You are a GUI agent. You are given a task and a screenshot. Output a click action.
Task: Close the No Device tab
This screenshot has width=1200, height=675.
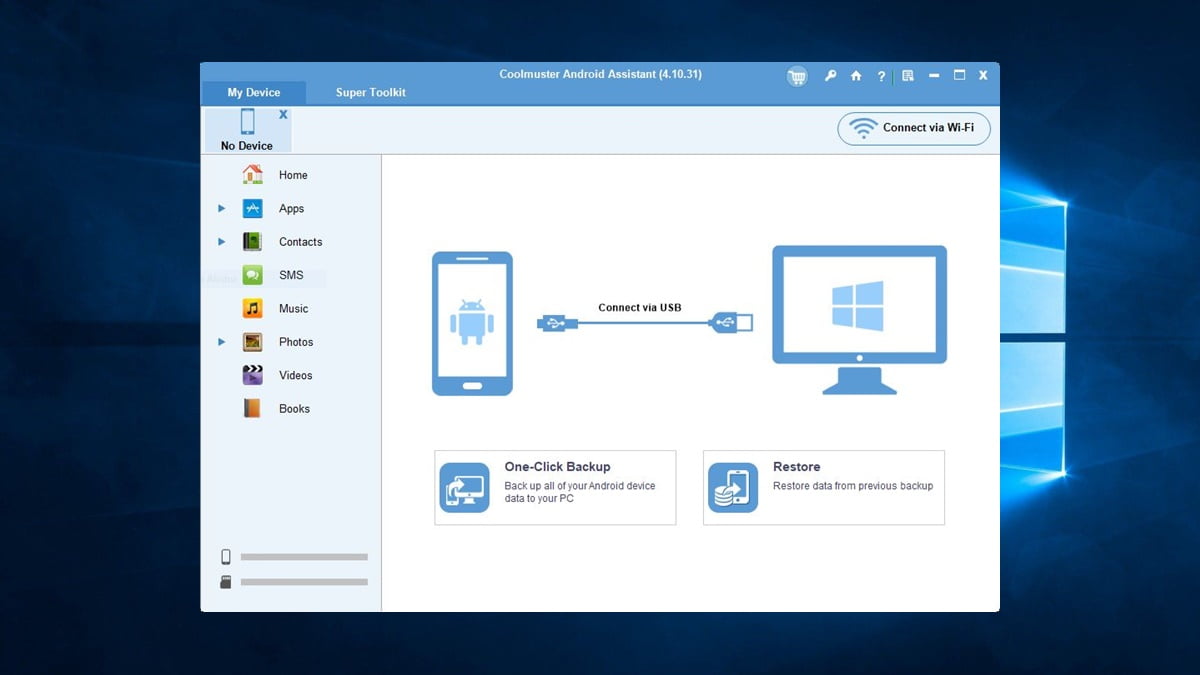[x=283, y=115]
